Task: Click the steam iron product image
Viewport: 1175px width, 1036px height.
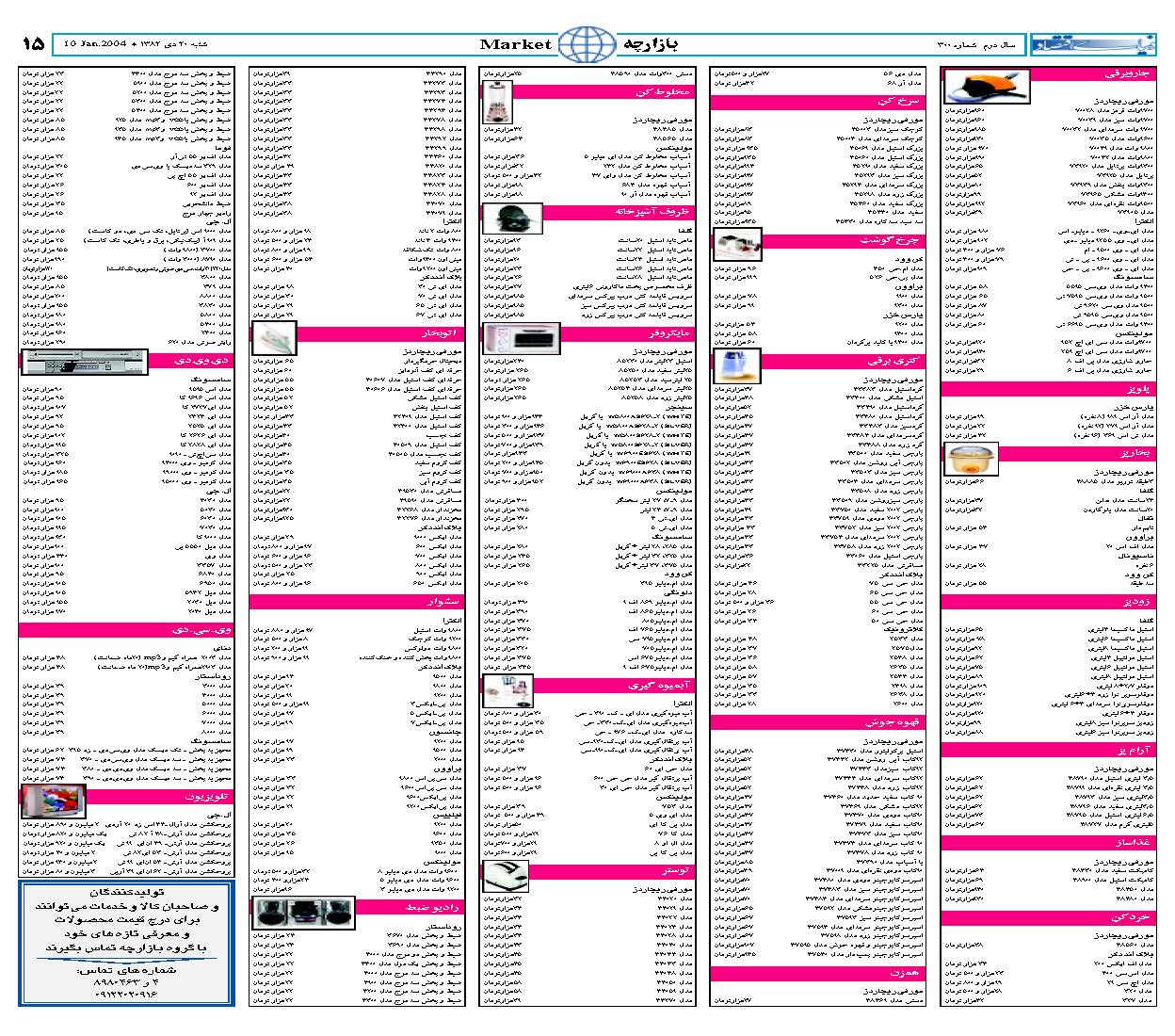Action: pos(274,337)
